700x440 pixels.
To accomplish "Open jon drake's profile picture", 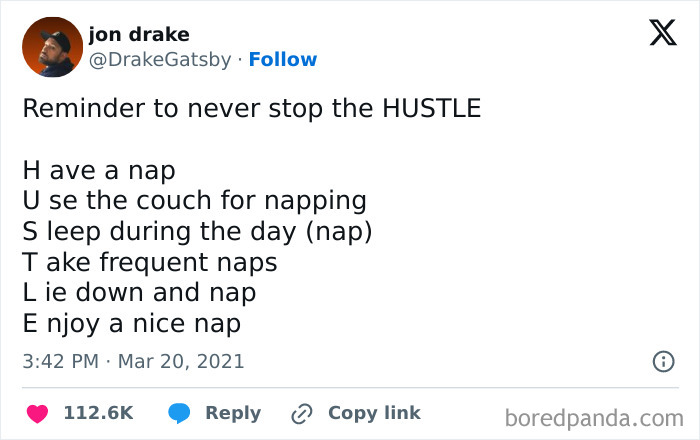I will pos(52,47).
